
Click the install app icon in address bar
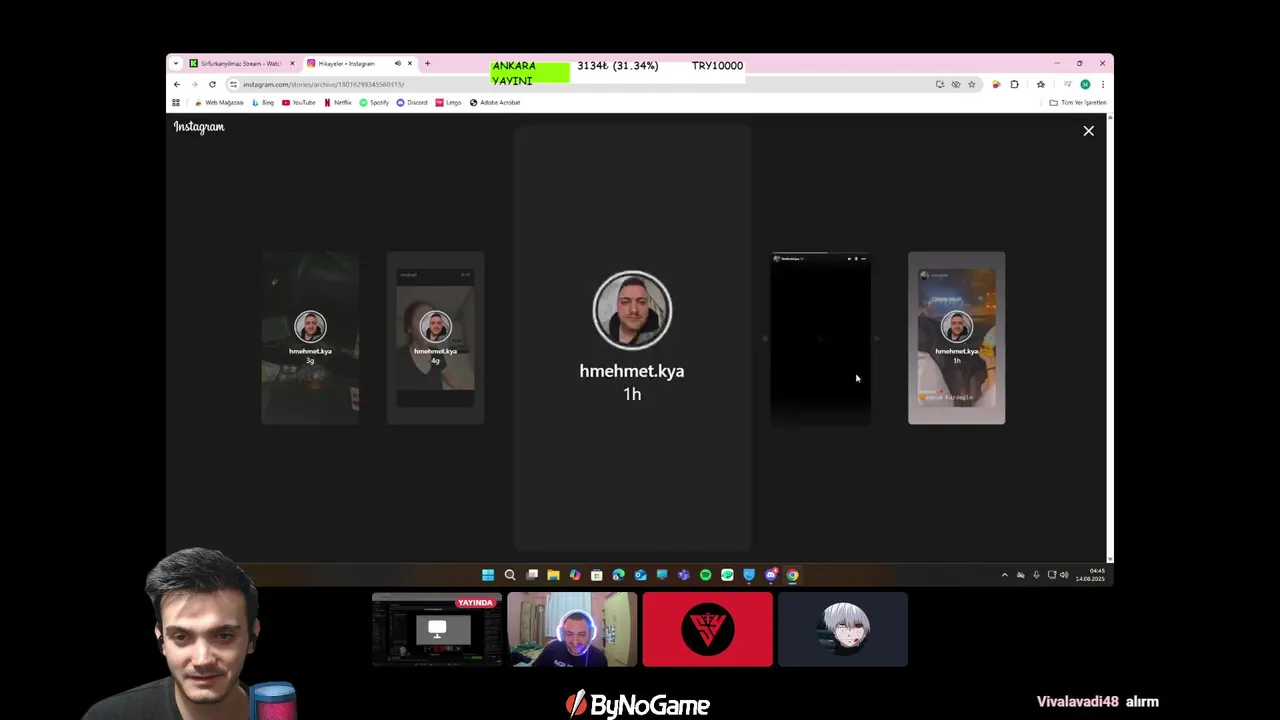939,84
